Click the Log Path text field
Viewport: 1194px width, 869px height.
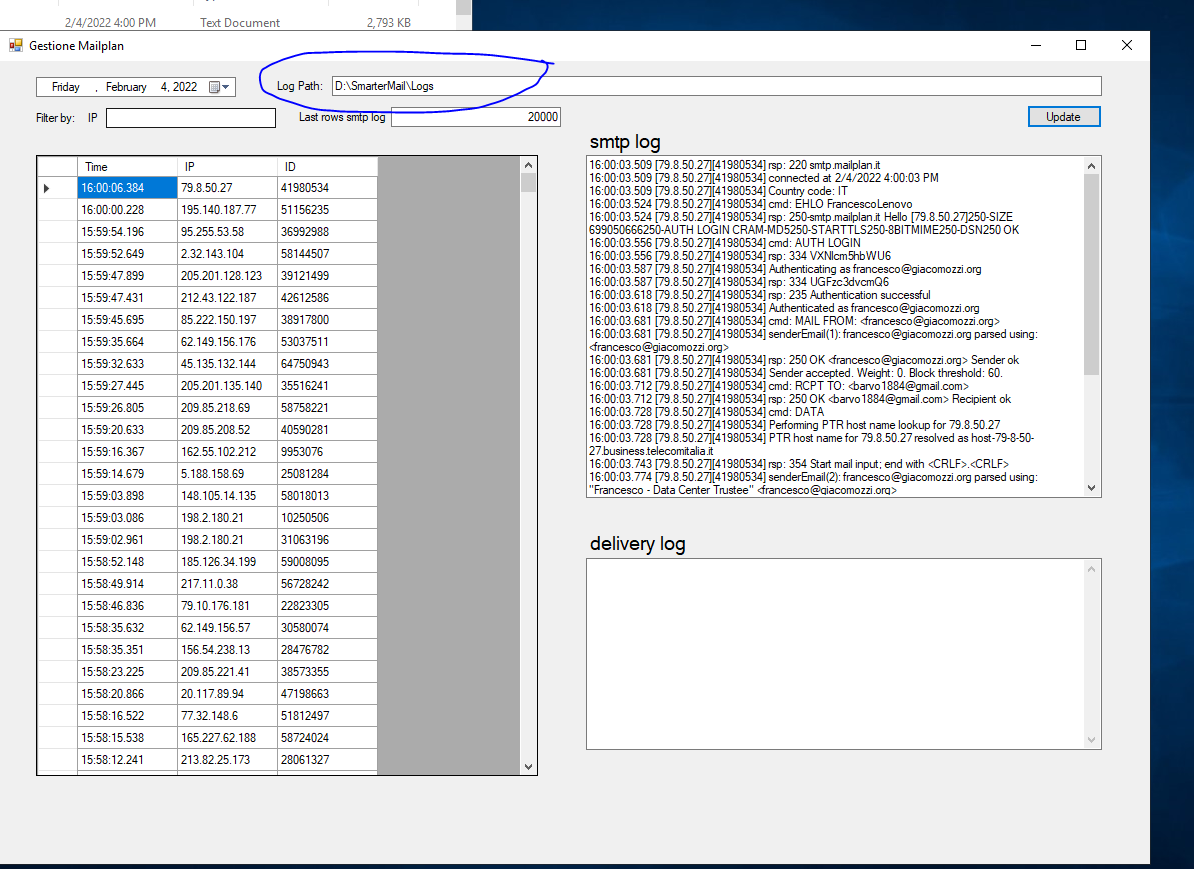(x=715, y=86)
